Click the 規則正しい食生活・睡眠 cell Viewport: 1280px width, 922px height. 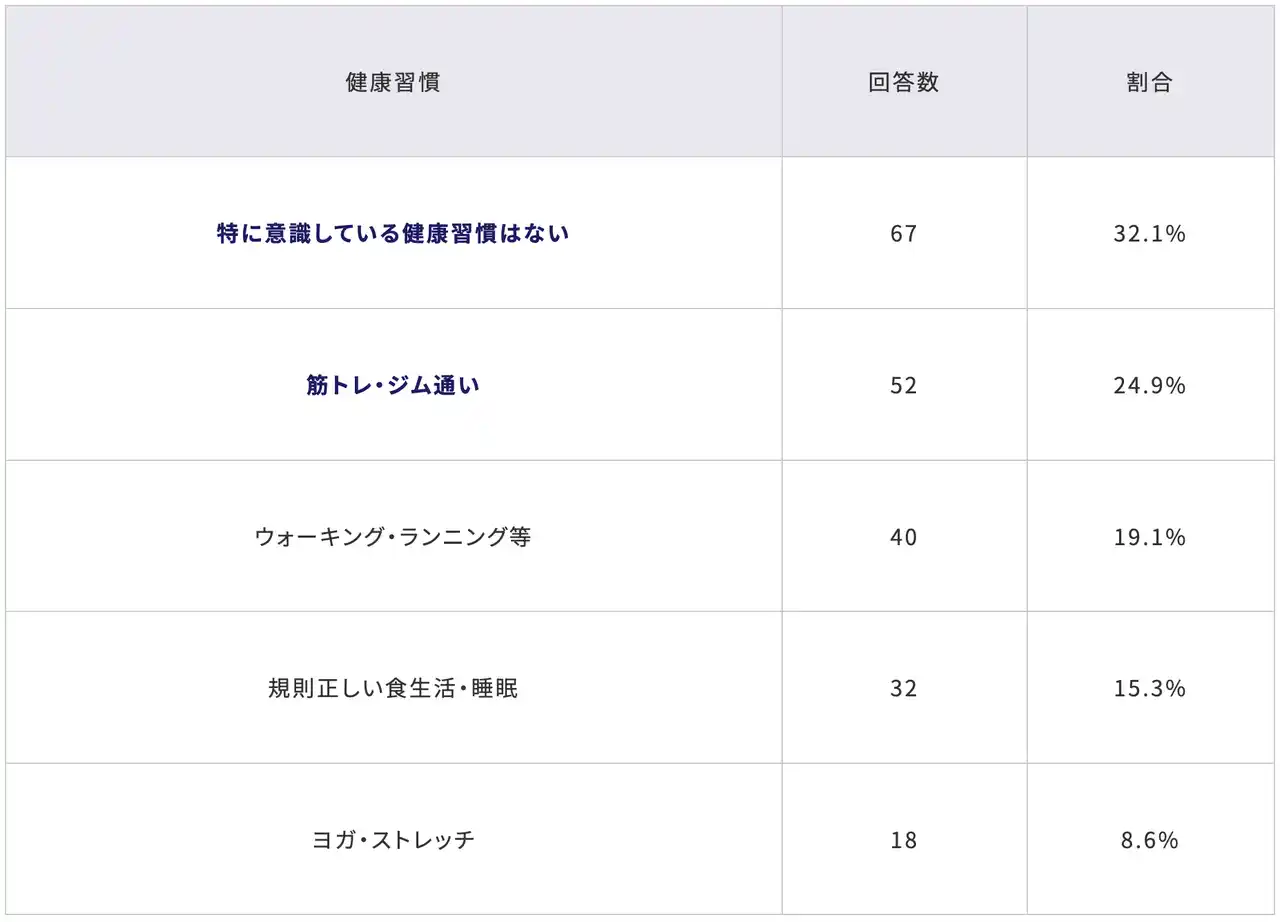(x=393, y=689)
